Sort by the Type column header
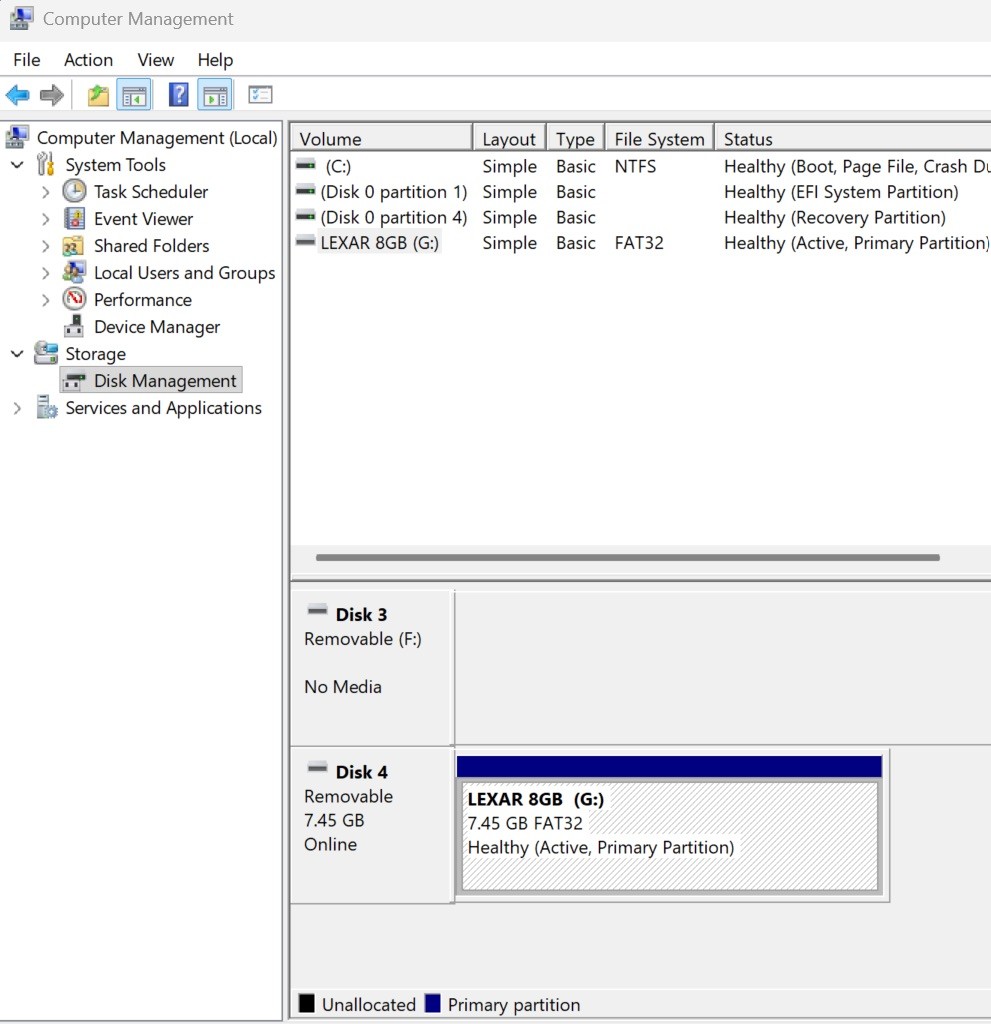The height and width of the screenshot is (1024, 991). tap(576, 138)
